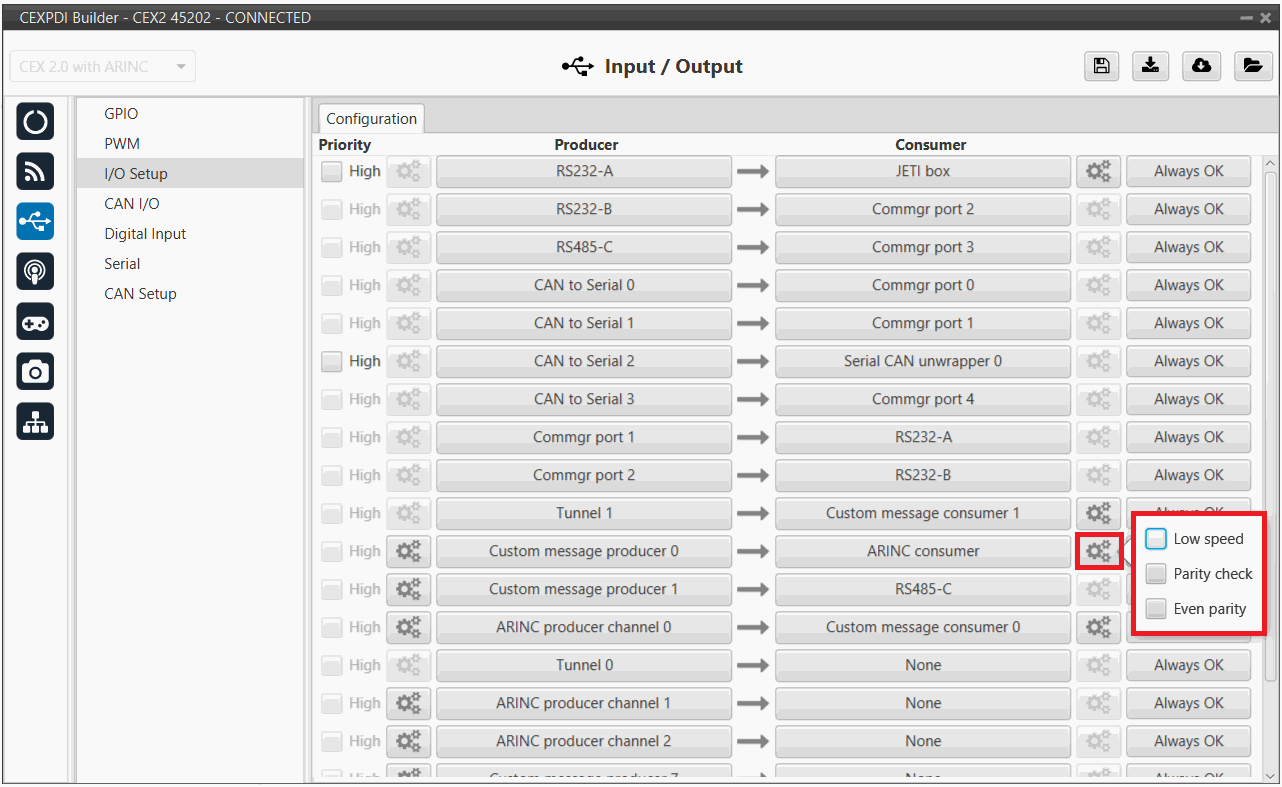
Task: Open the CEX 2.0 with ARINC dropdown
Action: coord(102,67)
